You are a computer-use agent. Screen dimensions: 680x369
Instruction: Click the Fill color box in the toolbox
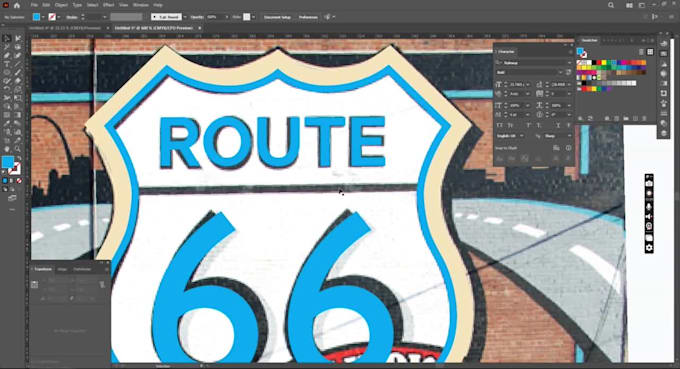pyautogui.click(x=7, y=161)
